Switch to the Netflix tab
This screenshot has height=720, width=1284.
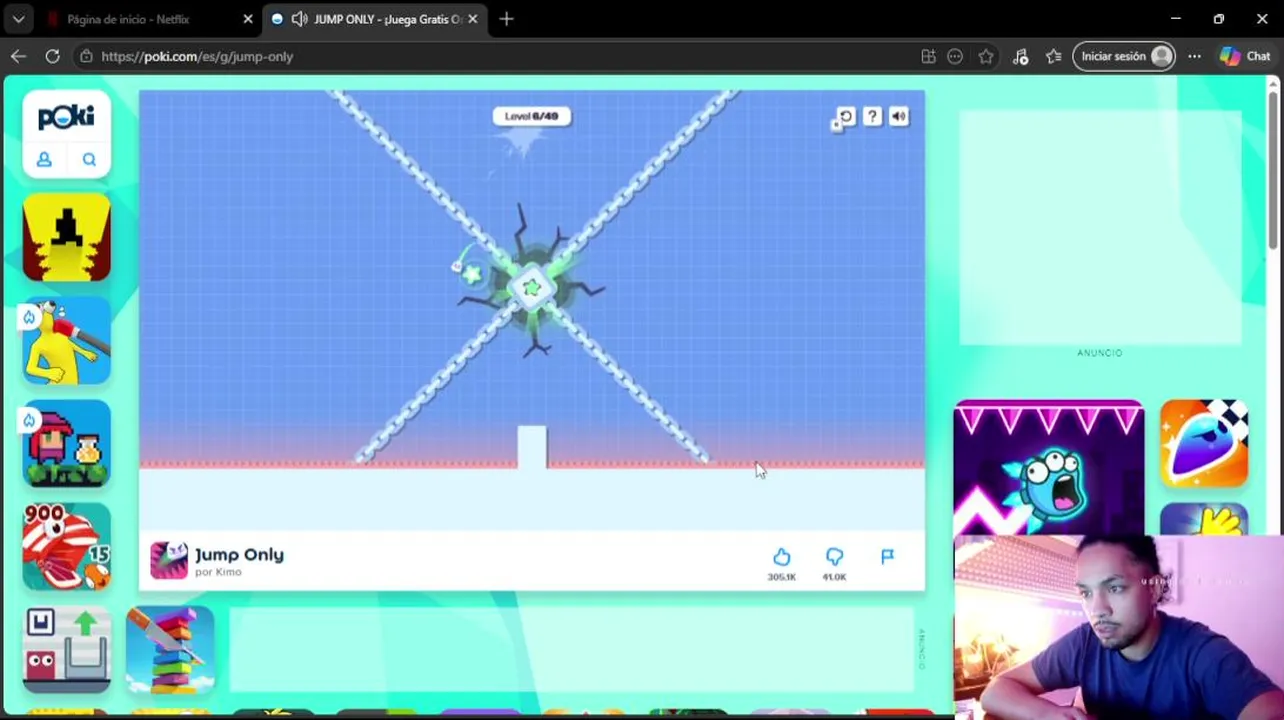coord(128,19)
